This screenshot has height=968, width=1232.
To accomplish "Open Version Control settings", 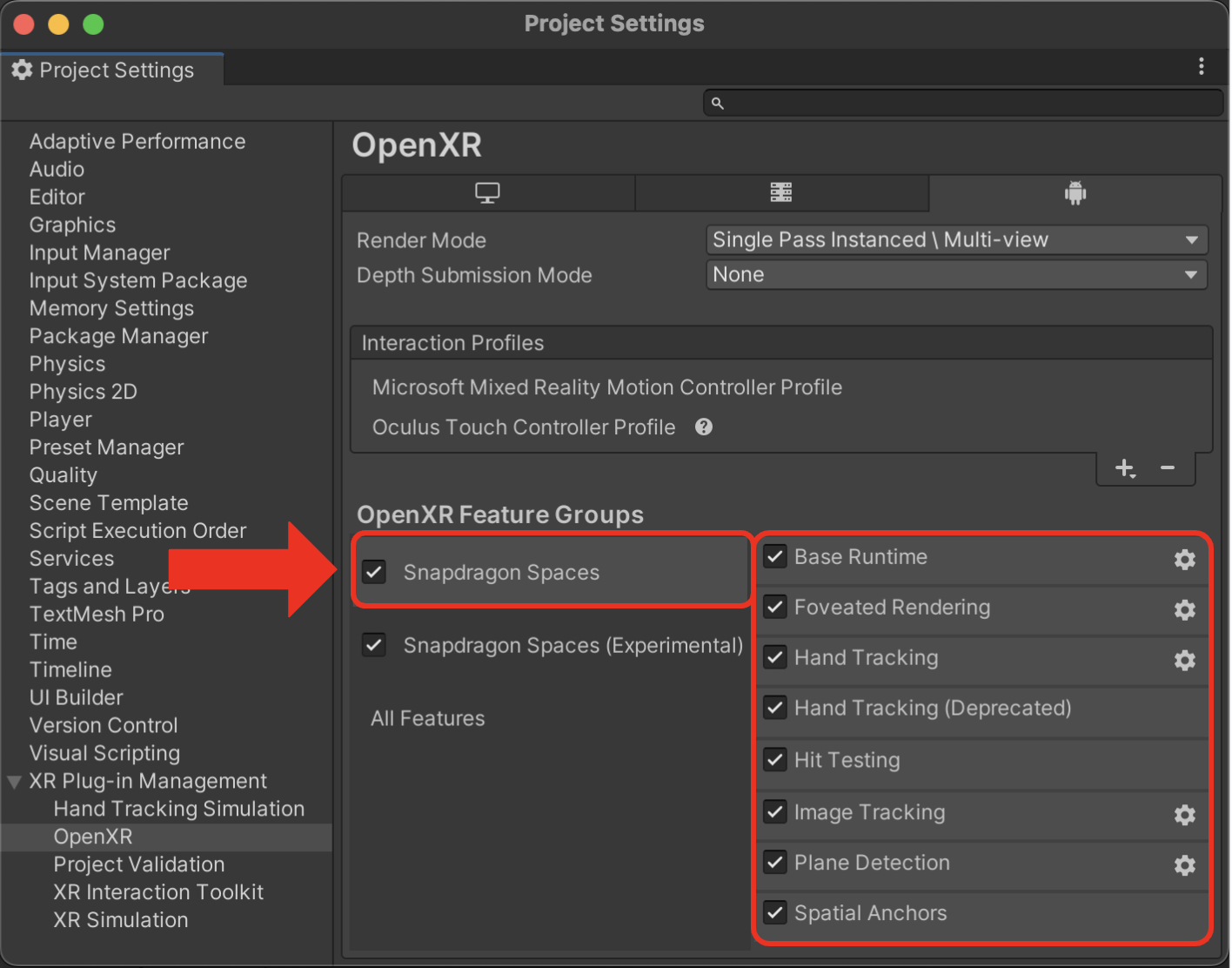I will pyautogui.click(x=104, y=726).
